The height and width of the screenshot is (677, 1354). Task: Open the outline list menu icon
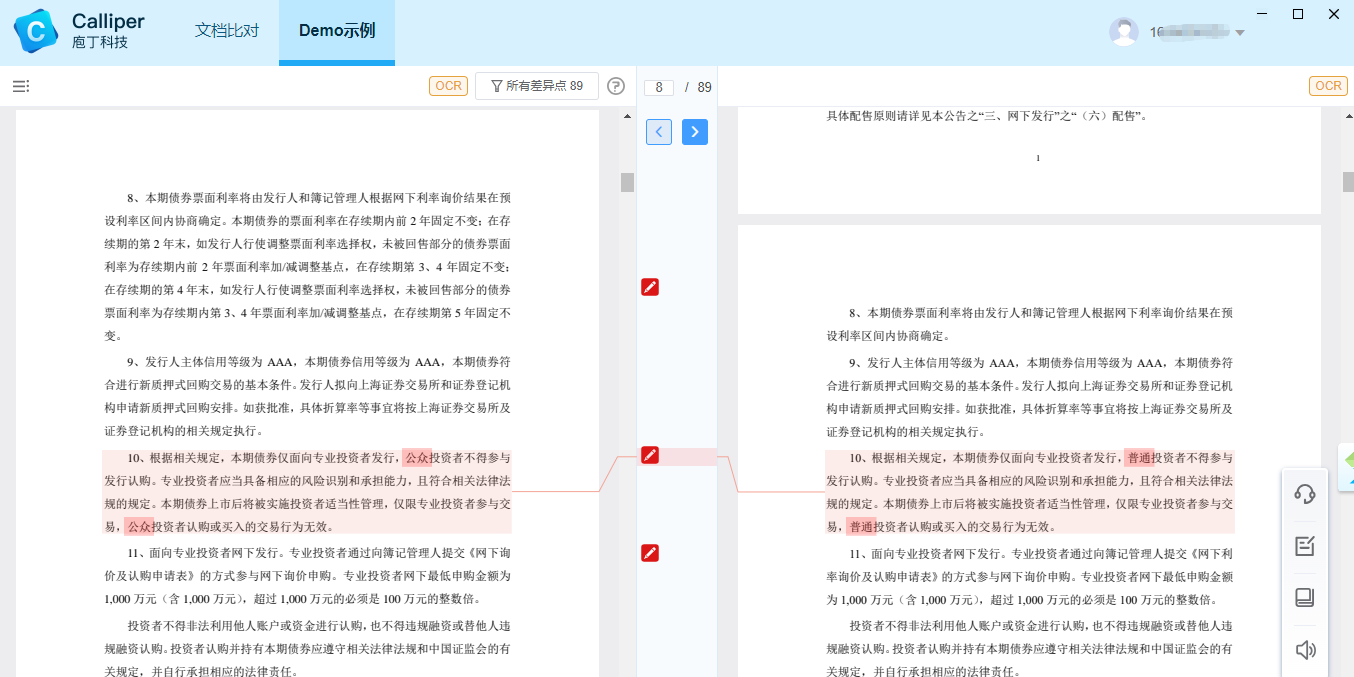click(20, 87)
